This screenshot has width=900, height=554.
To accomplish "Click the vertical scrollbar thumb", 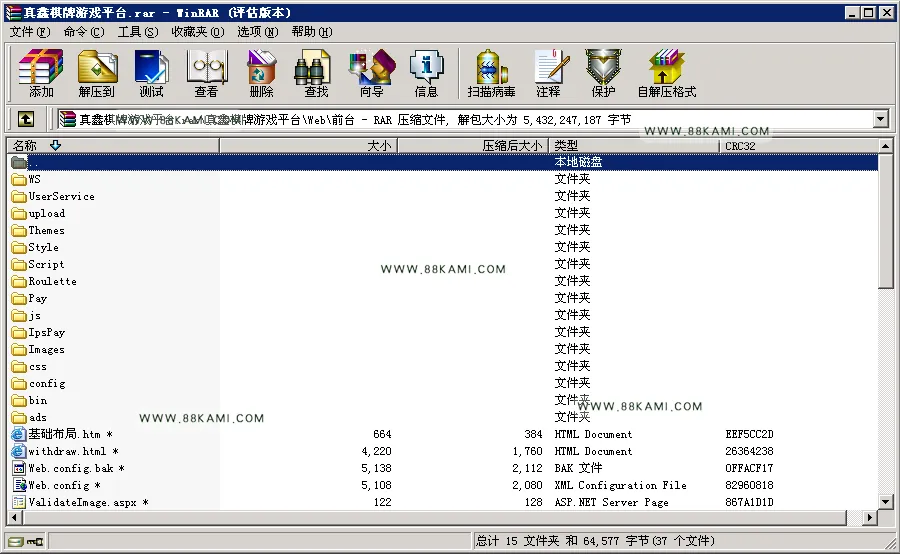I will pyautogui.click(x=885, y=221).
